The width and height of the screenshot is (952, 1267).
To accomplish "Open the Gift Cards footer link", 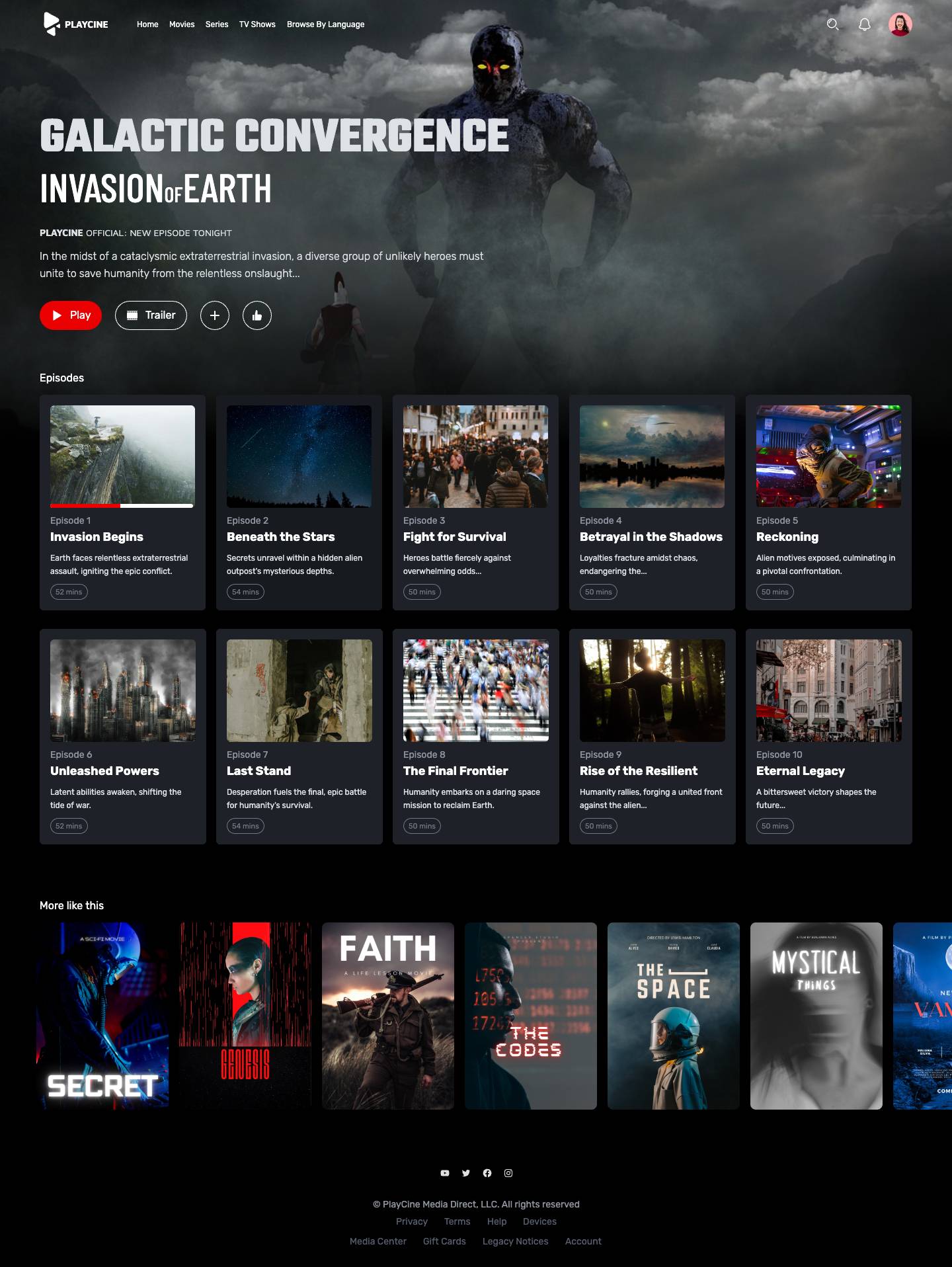I will (444, 1241).
